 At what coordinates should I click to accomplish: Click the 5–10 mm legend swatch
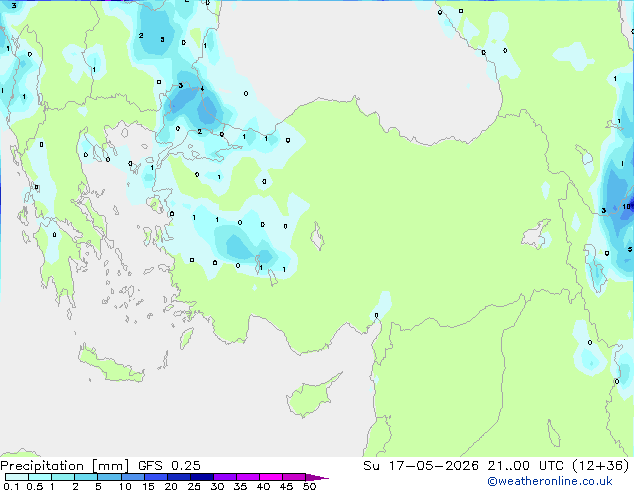109,477
